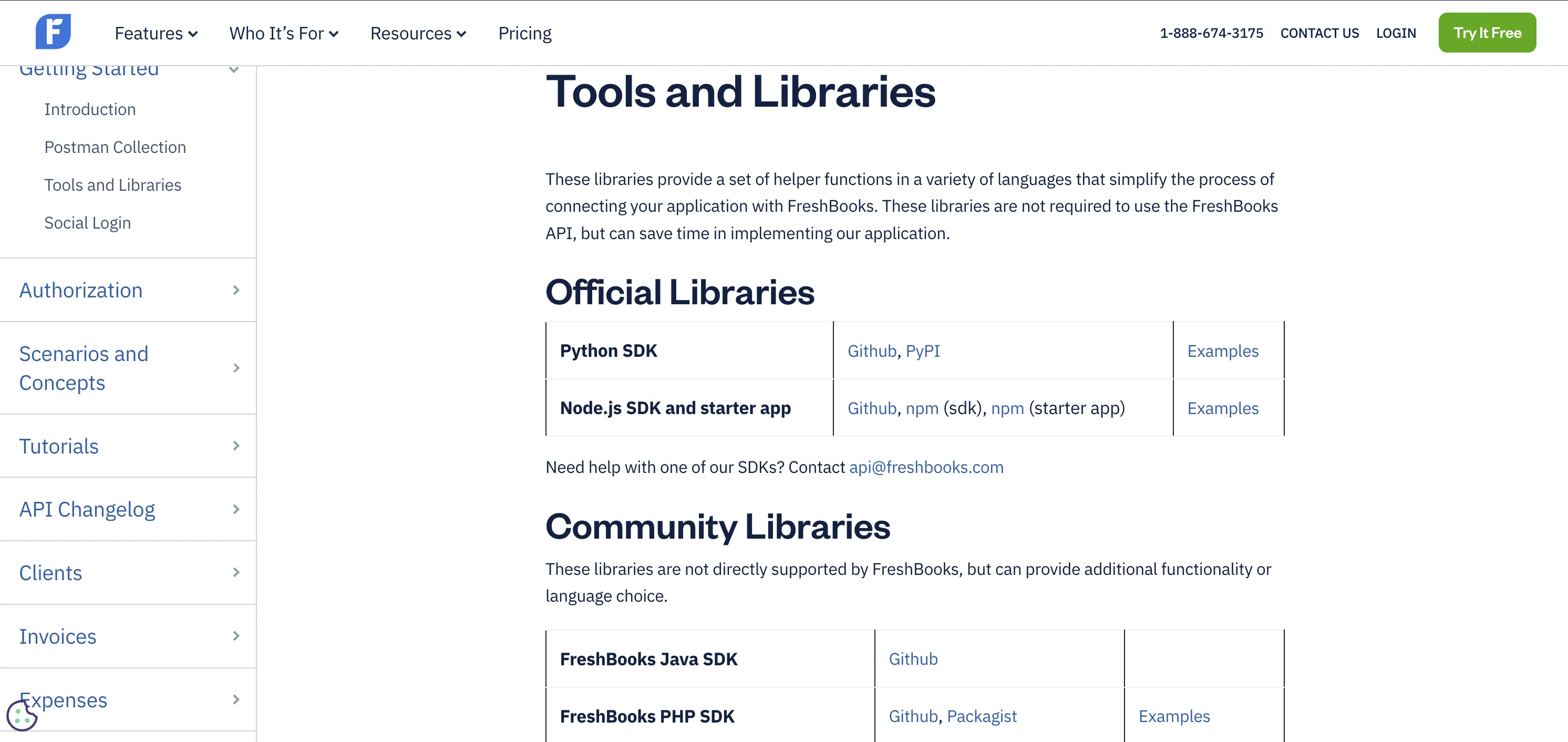Open the Tutorials sidebar heading
The height and width of the screenshot is (742, 1568).
coord(59,446)
